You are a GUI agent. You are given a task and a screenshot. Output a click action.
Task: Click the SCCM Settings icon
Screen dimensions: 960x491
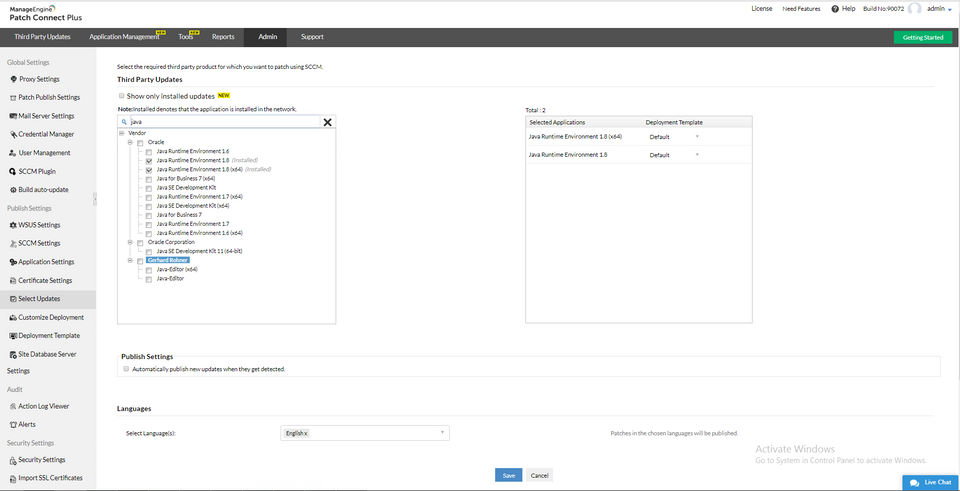(x=13, y=243)
